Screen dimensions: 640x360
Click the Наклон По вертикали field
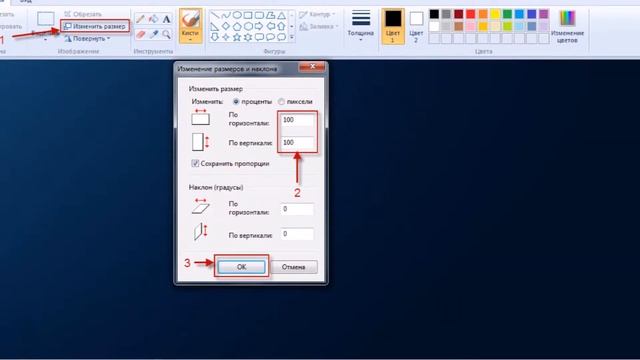297,234
